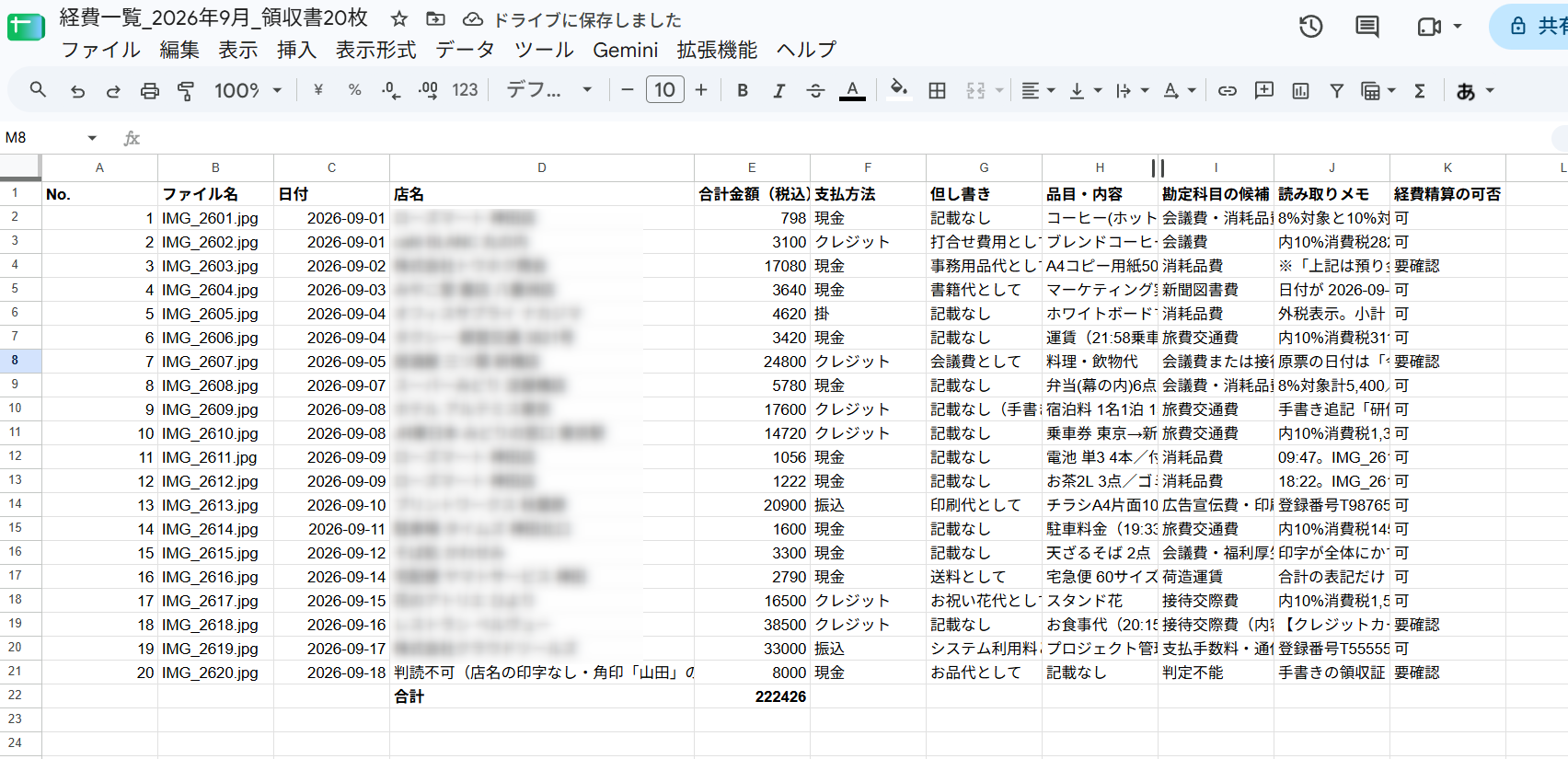This screenshot has width=1568, height=759.
Task: Choose a text color
Action: (852, 90)
